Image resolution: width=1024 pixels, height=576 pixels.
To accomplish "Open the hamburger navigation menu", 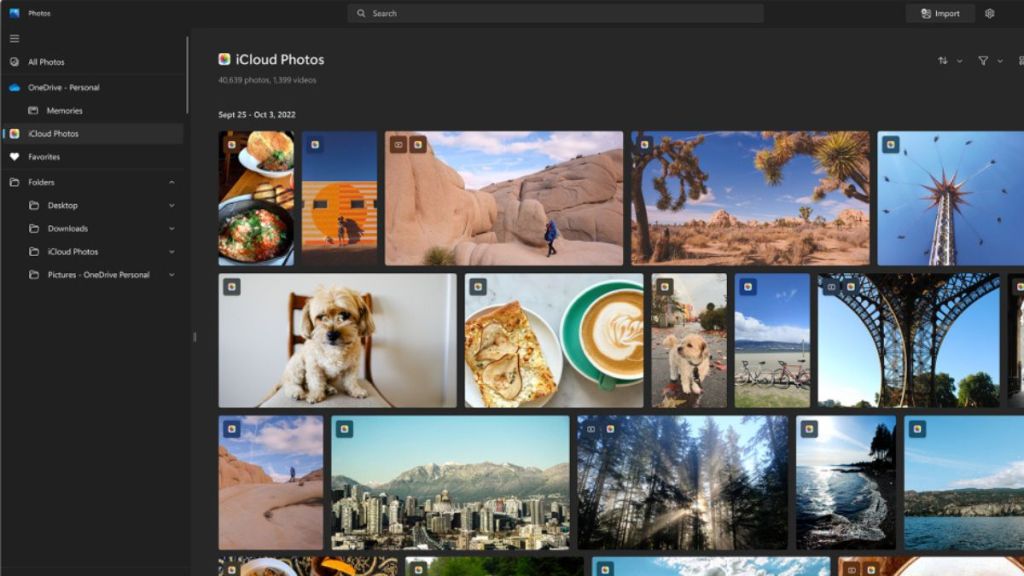I will tap(14, 38).
